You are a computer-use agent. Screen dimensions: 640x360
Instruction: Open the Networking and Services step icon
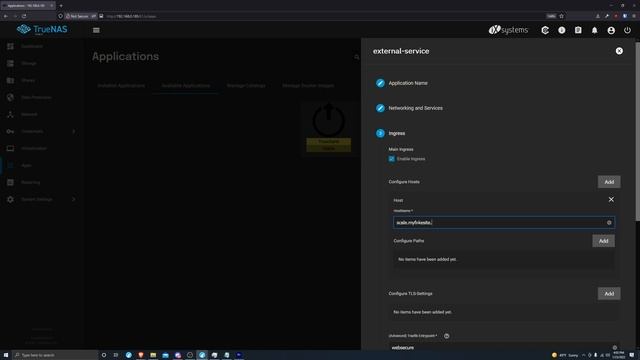click(380, 108)
